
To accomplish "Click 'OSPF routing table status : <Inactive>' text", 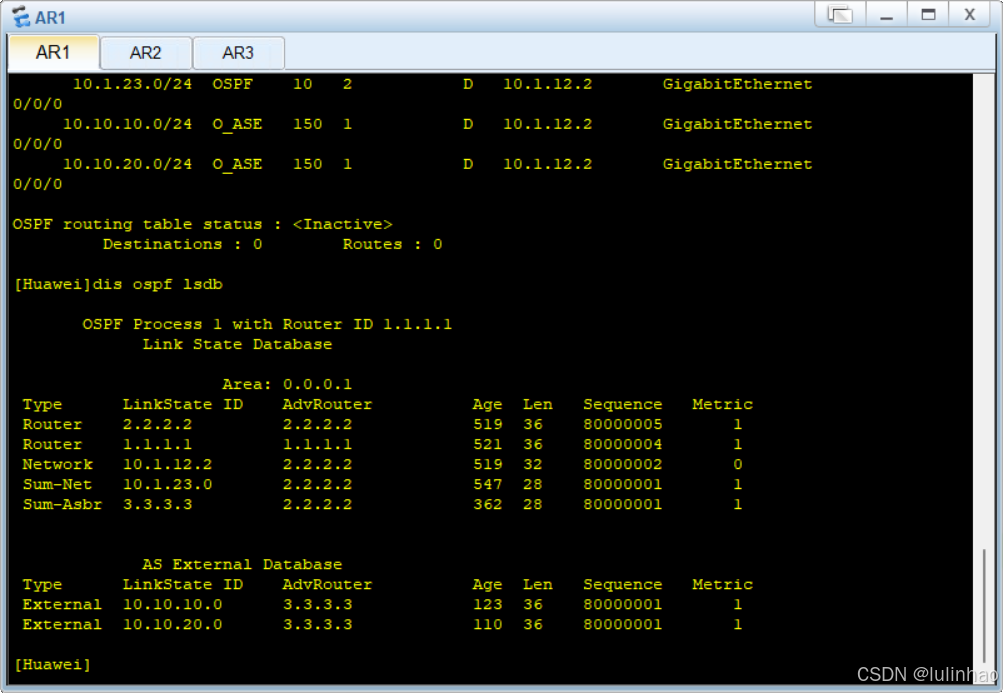I will pyautogui.click(x=202, y=224).
